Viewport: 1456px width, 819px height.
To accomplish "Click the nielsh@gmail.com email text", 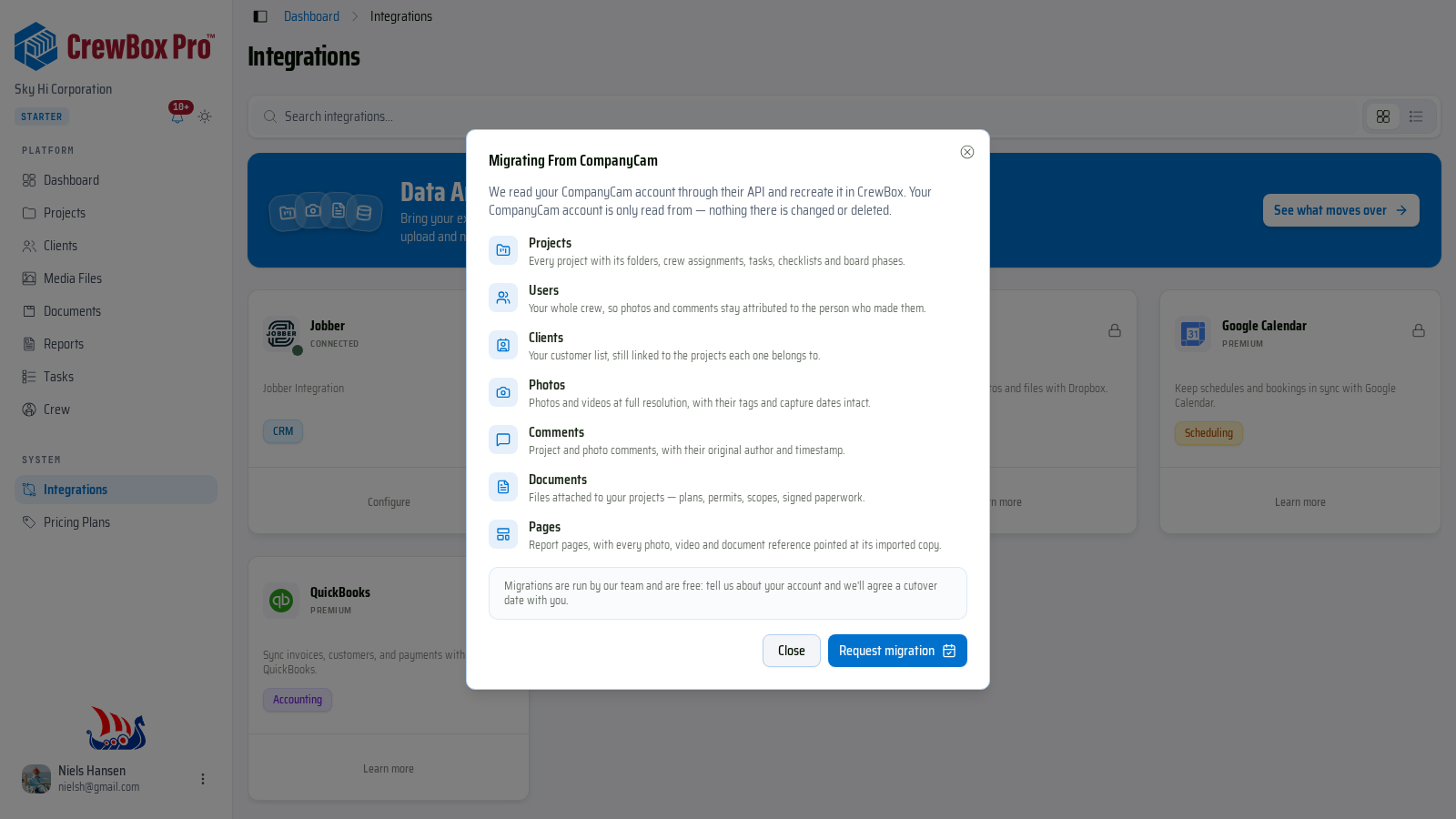I will (x=99, y=787).
